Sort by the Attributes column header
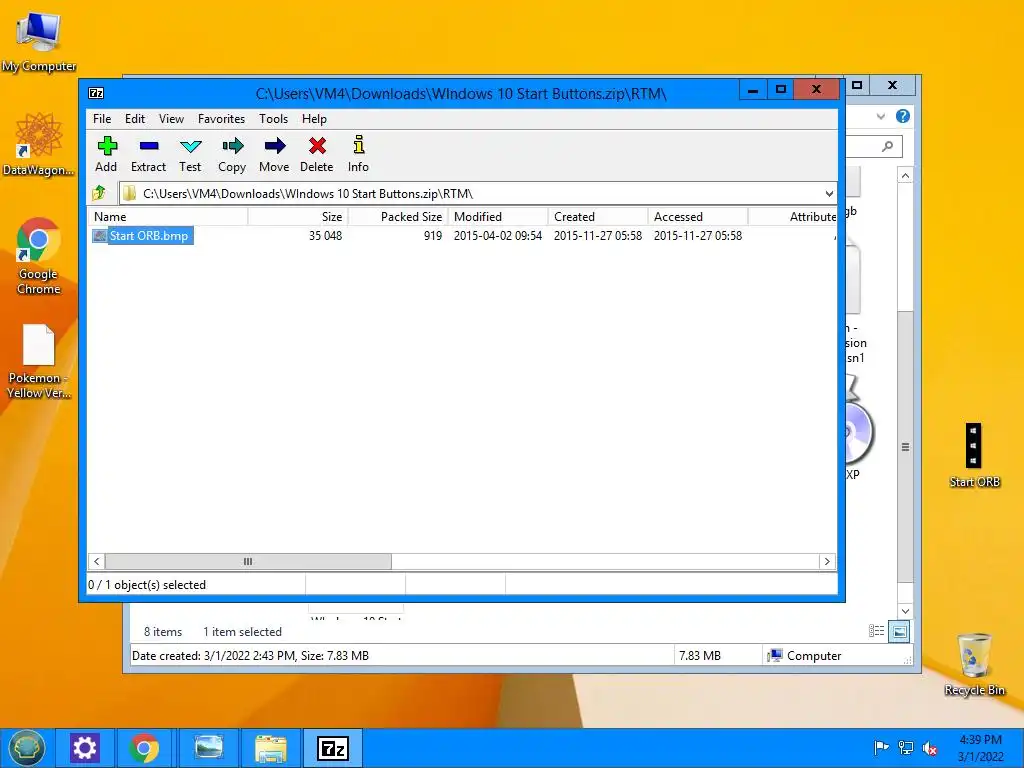 [792, 217]
